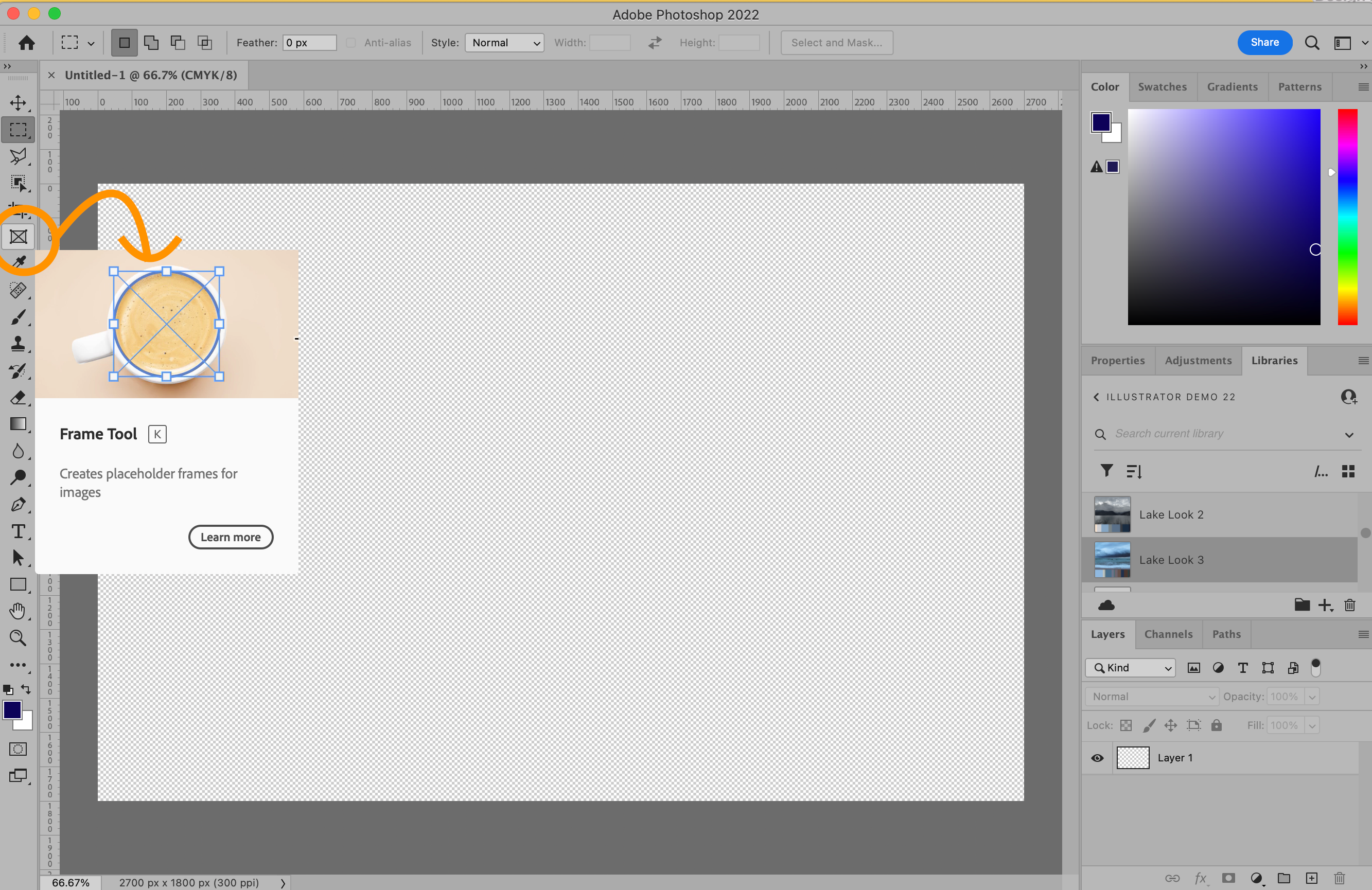Screen dimensions: 1372x890
Task: Switch to the Channels tab
Action: point(1168,634)
